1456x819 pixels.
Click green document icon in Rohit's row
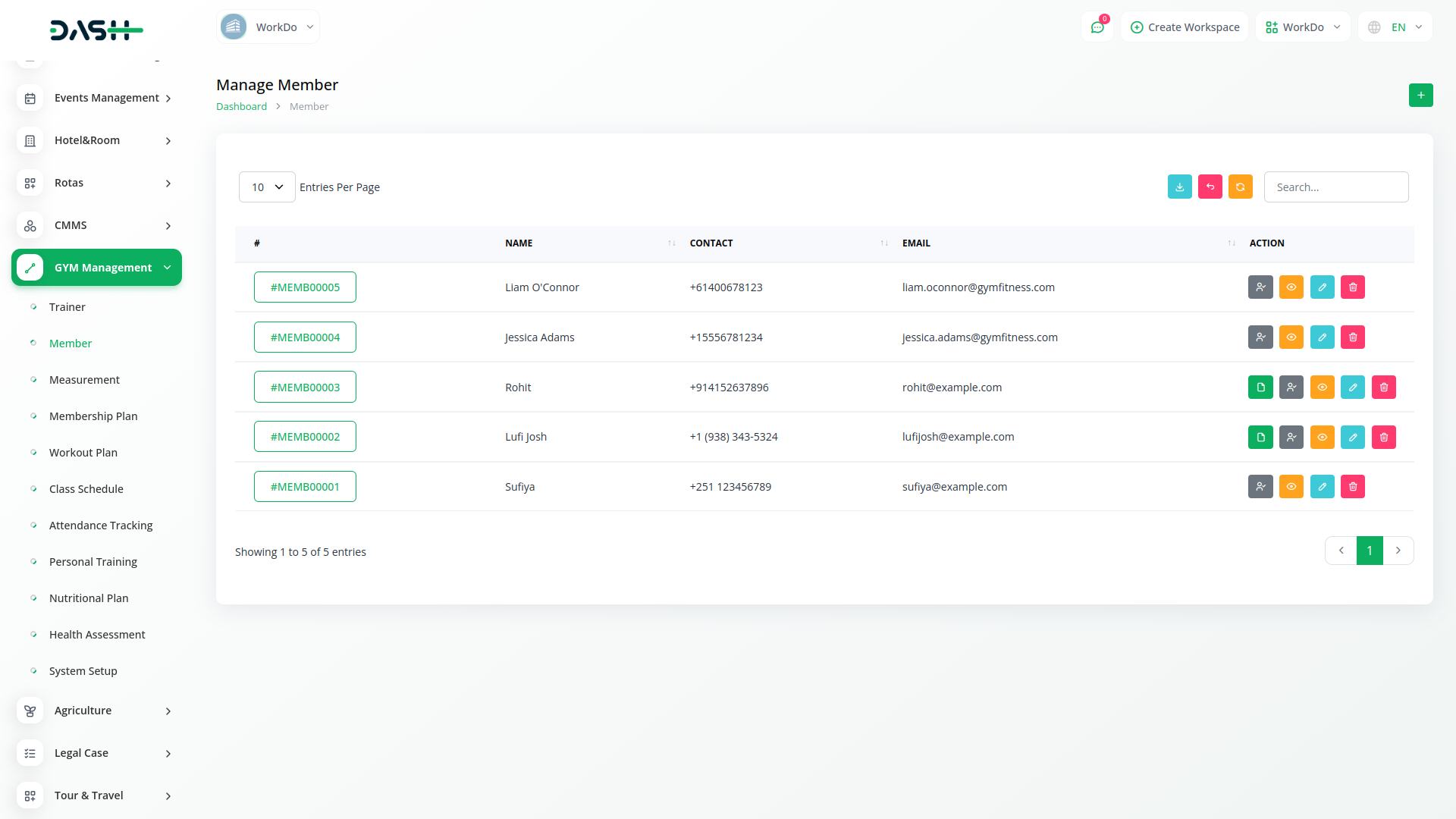(1260, 388)
